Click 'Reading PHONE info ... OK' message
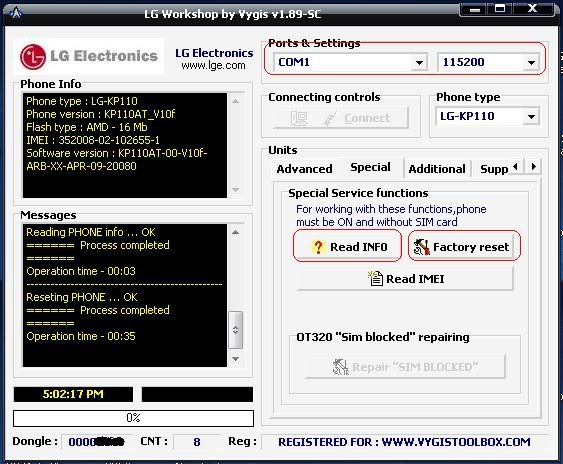Viewport: 563px width, 464px height. pyautogui.click(x=91, y=232)
